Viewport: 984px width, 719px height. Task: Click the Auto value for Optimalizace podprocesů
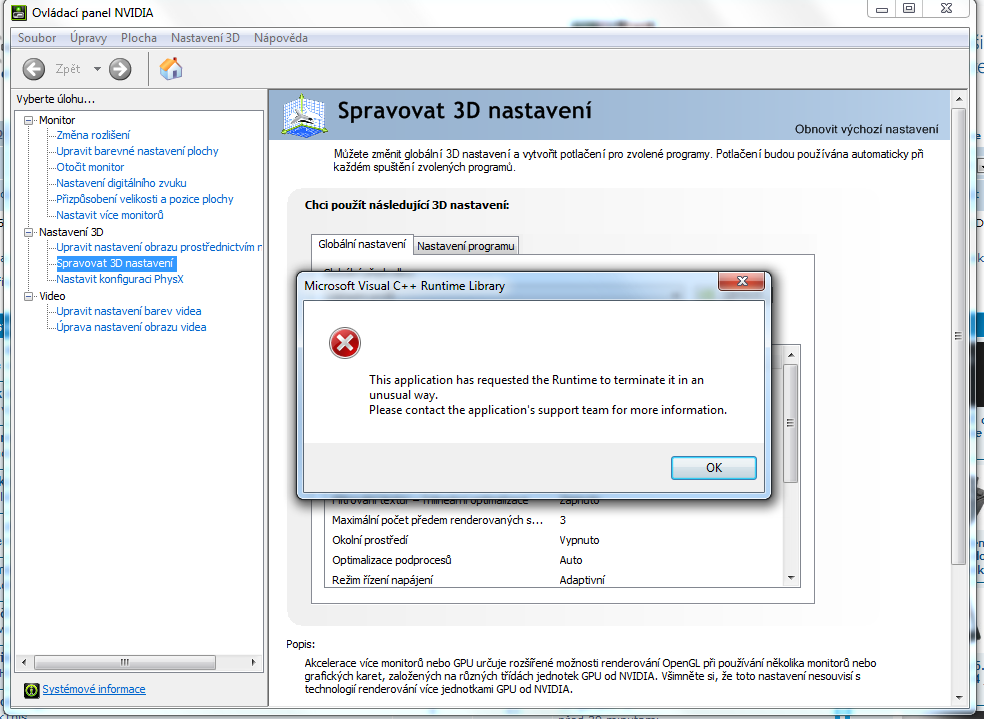(571, 560)
